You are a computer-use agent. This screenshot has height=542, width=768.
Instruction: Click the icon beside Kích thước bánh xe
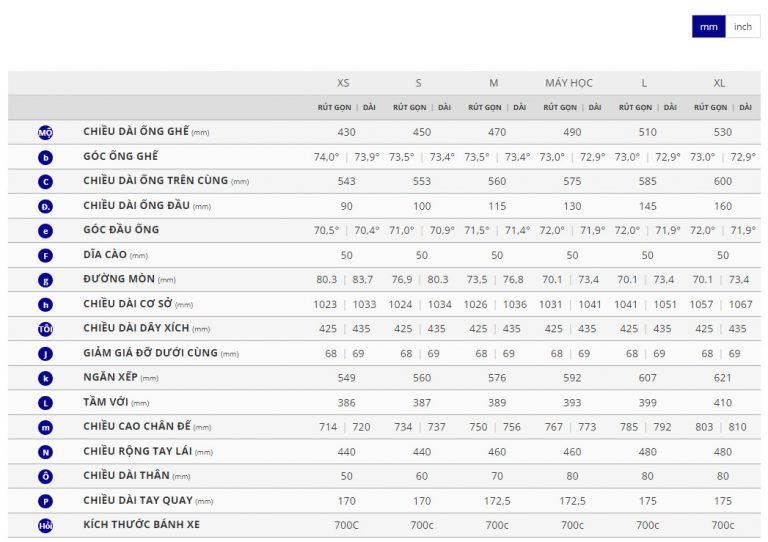click(x=46, y=525)
